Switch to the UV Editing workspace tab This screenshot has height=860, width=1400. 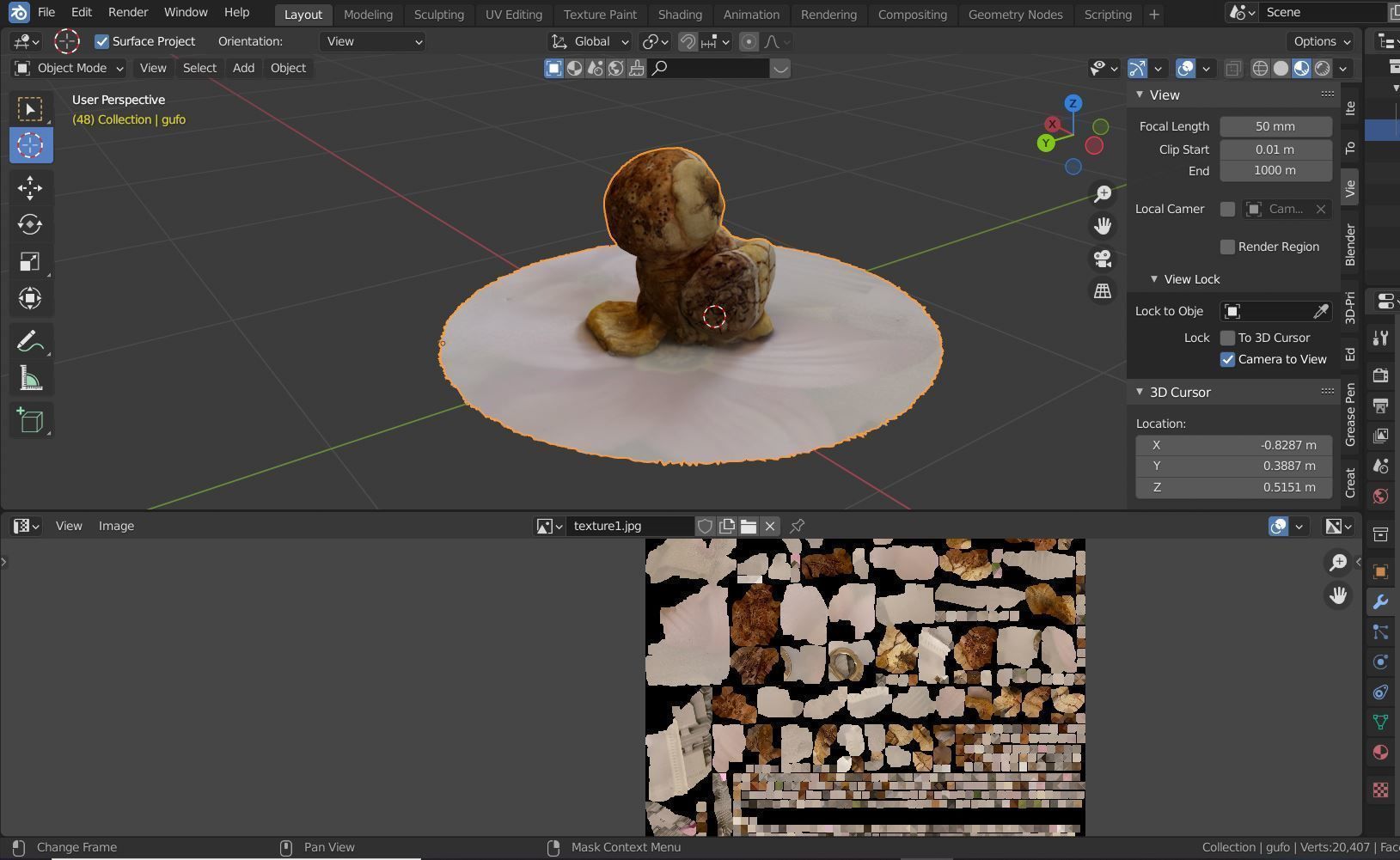pyautogui.click(x=513, y=15)
